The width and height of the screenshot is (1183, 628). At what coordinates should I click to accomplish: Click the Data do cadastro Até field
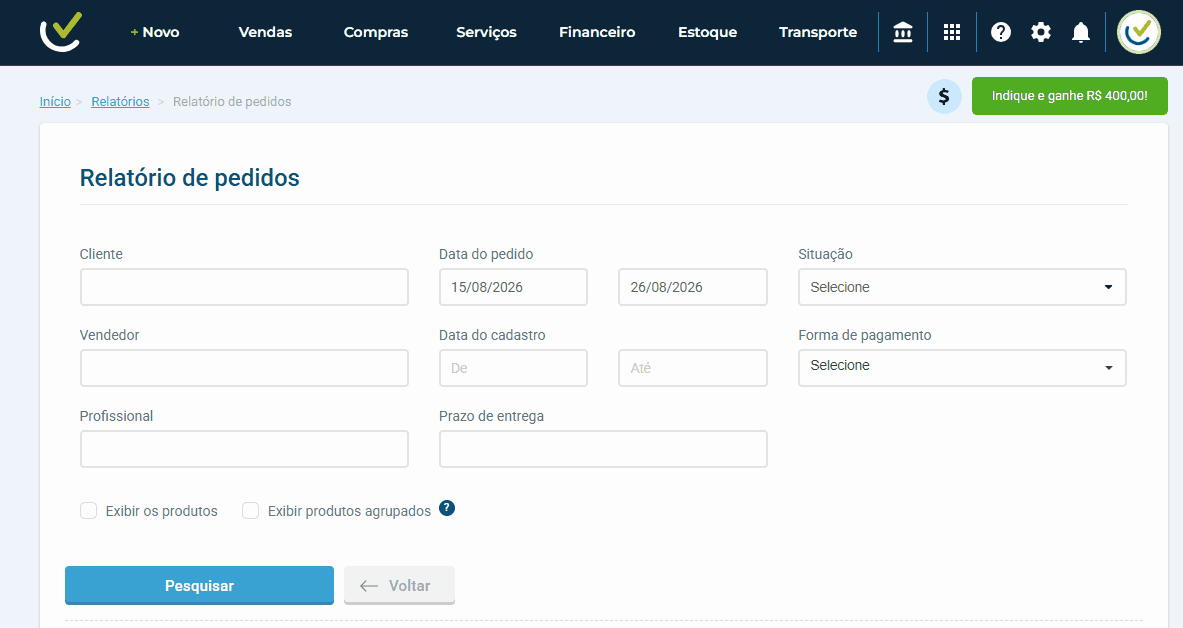tap(693, 368)
